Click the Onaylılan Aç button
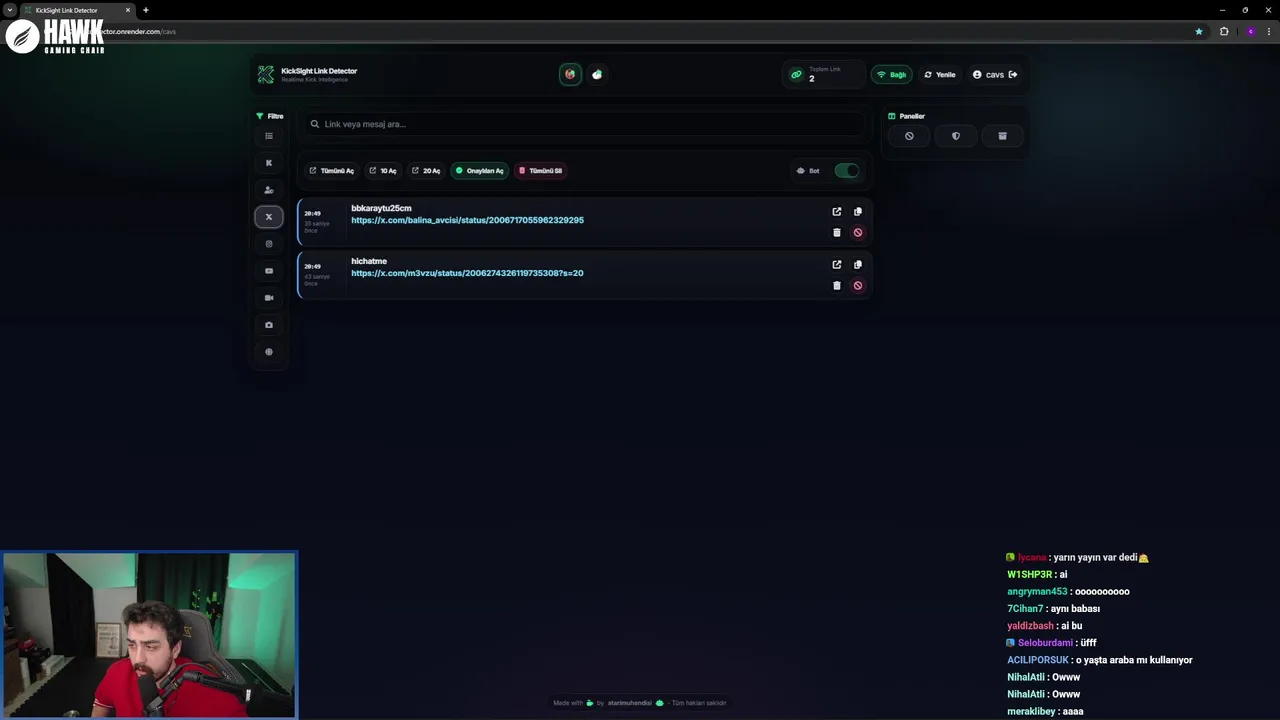 coord(480,171)
